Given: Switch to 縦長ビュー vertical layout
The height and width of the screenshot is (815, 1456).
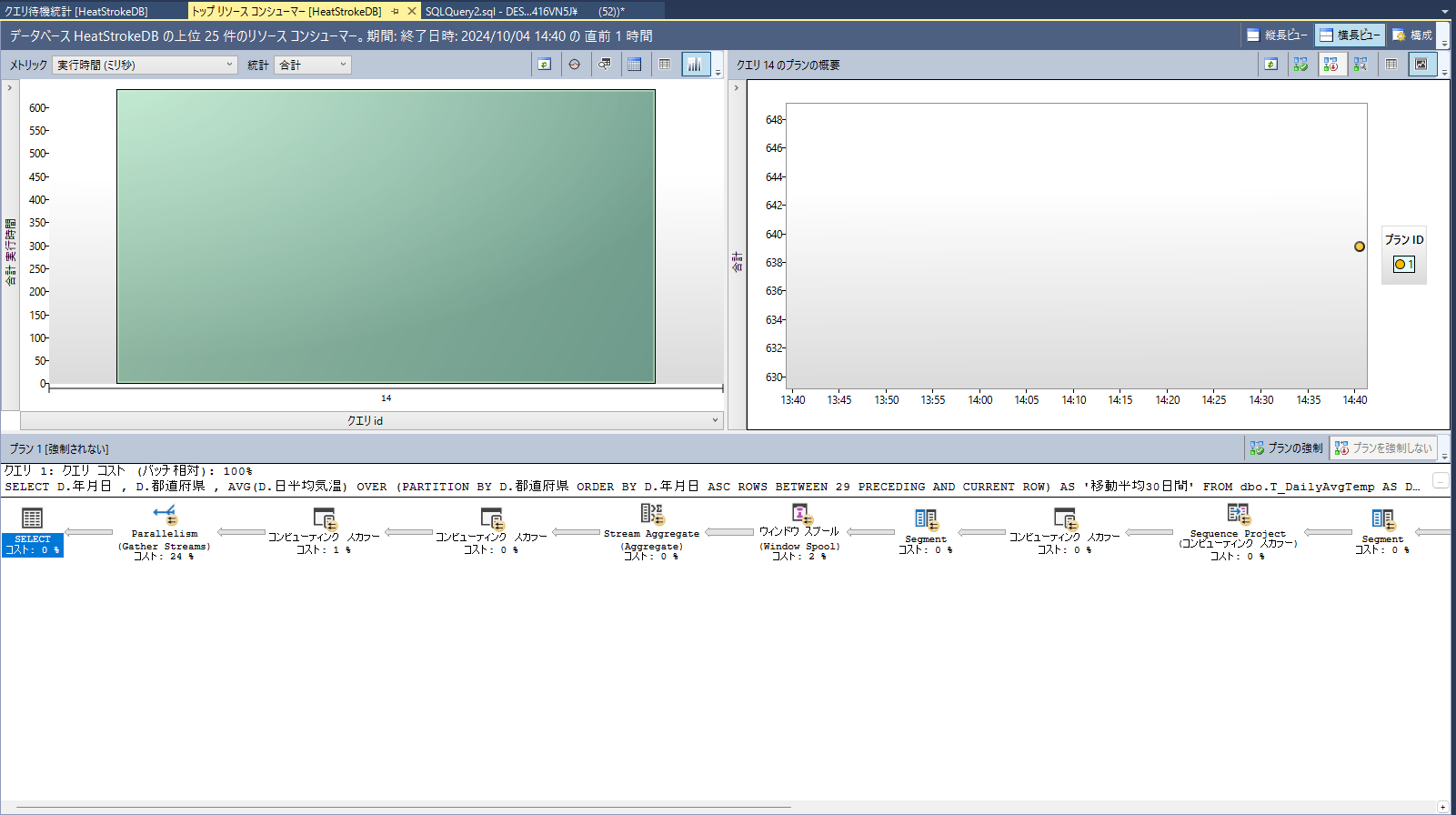Looking at the screenshot, I should coord(1277,35).
